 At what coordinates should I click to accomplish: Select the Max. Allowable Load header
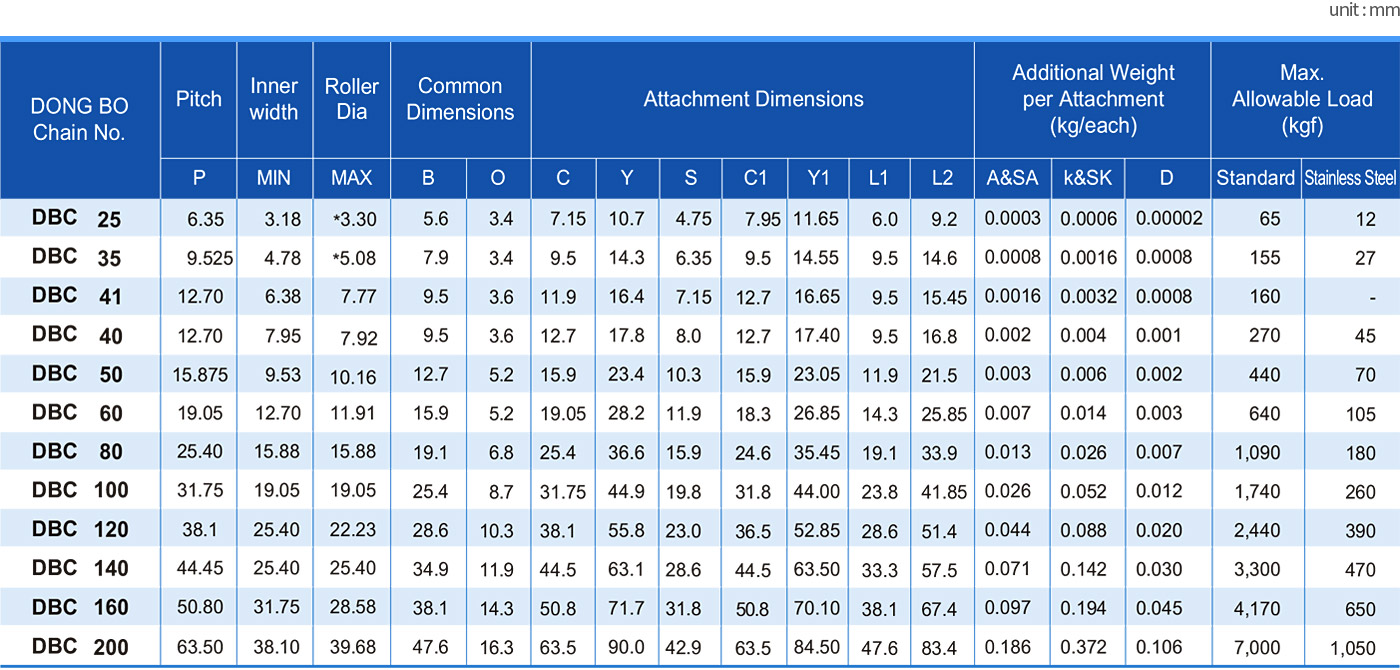(x=1302, y=99)
